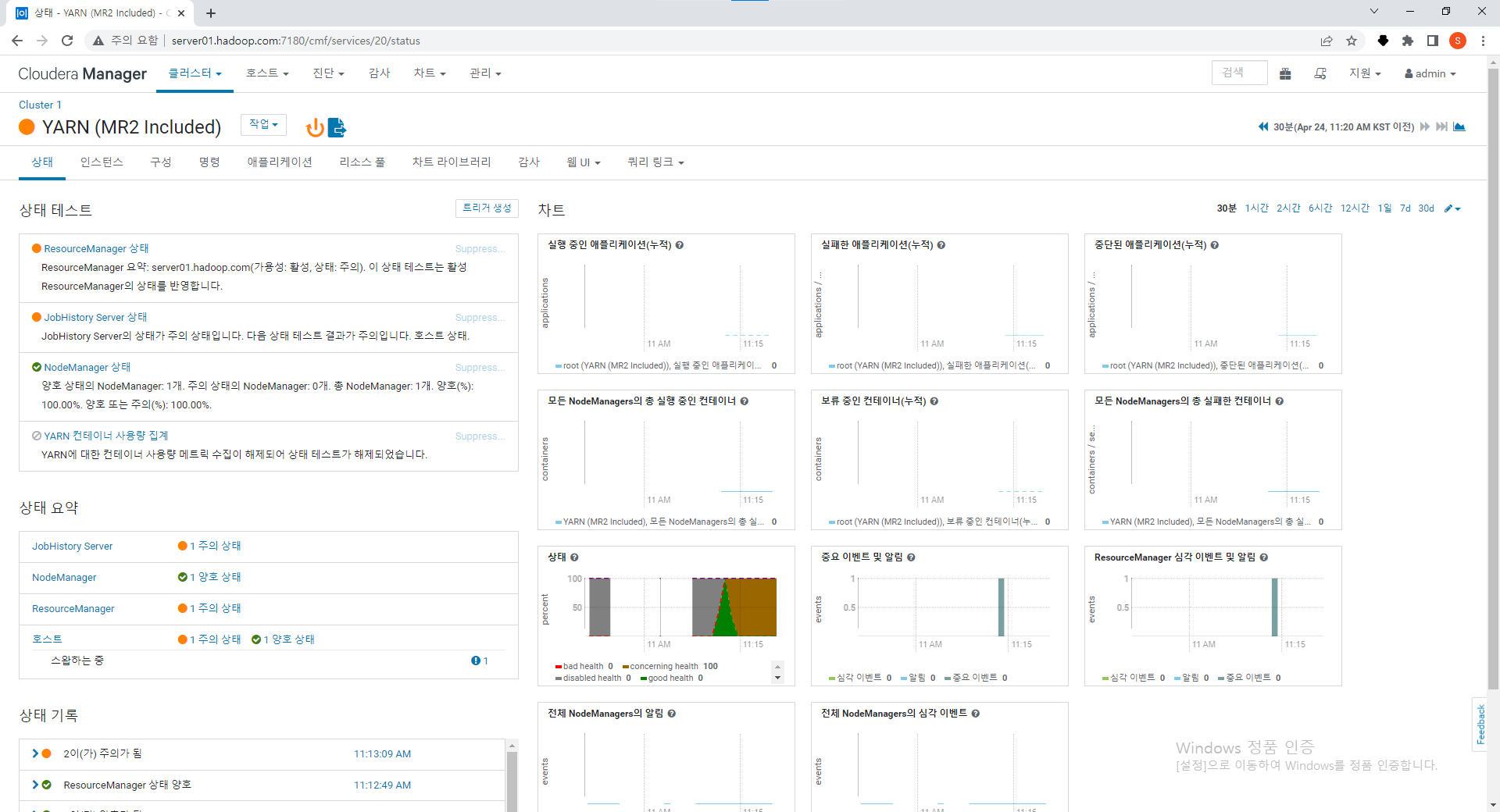Click the browser address bar URL
The height and width of the screenshot is (812, 1500).
coord(296,41)
